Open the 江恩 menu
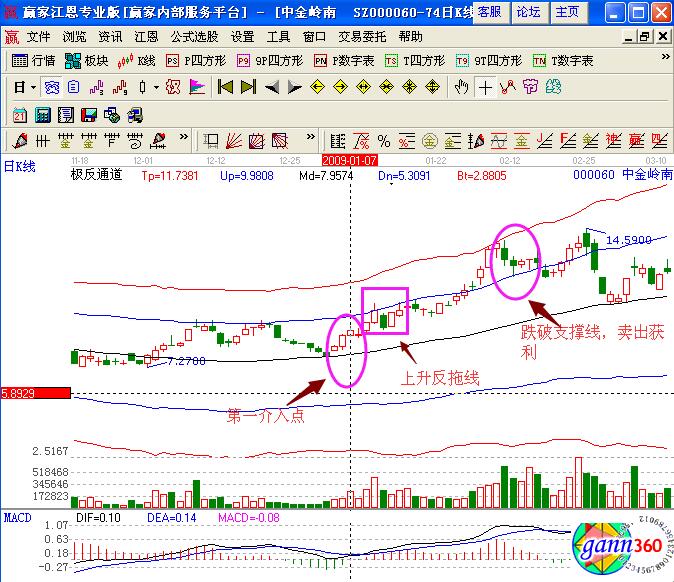 pyautogui.click(x=147, y=36)
